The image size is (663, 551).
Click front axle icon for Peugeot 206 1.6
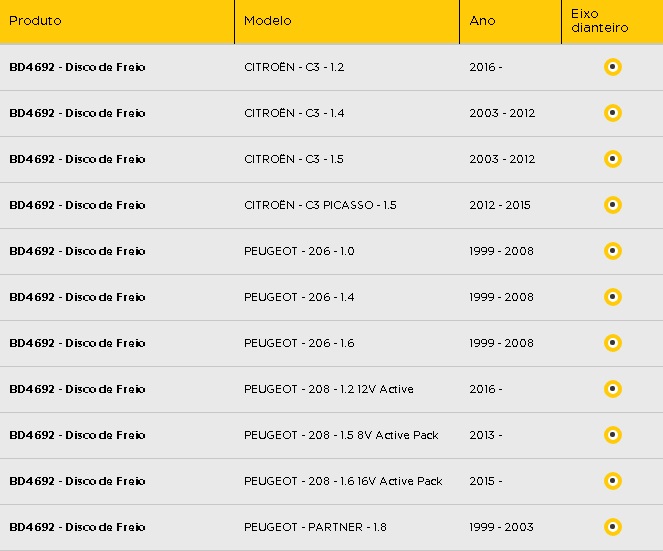click(x=613, y=343)
